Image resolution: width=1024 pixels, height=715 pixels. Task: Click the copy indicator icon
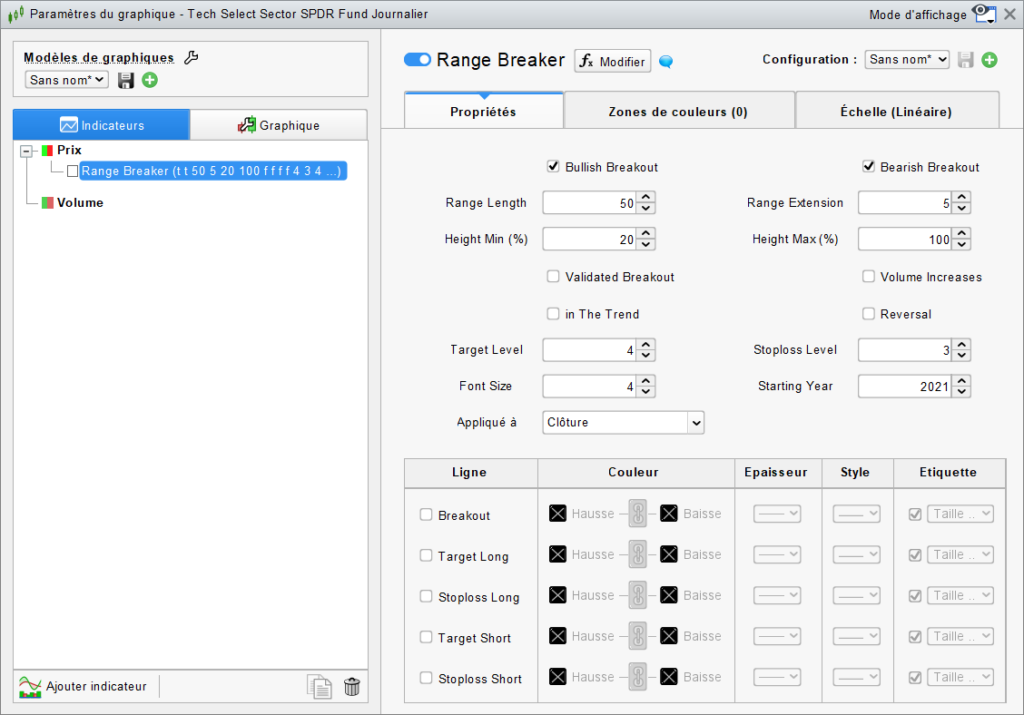(x=319, y=687)
